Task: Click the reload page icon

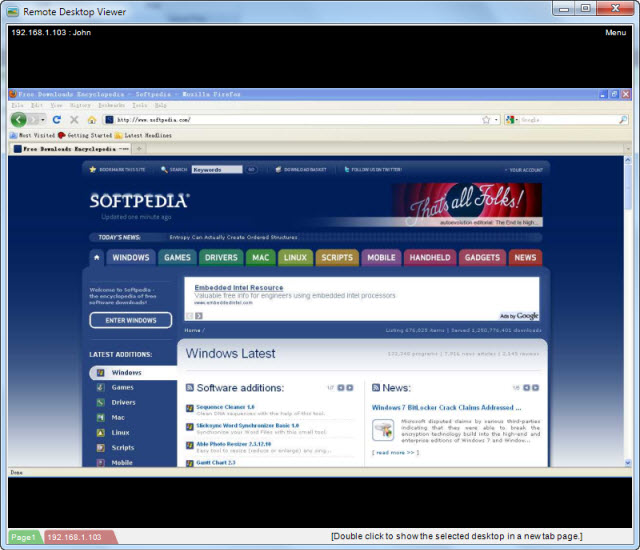Action: coord(57,120)
